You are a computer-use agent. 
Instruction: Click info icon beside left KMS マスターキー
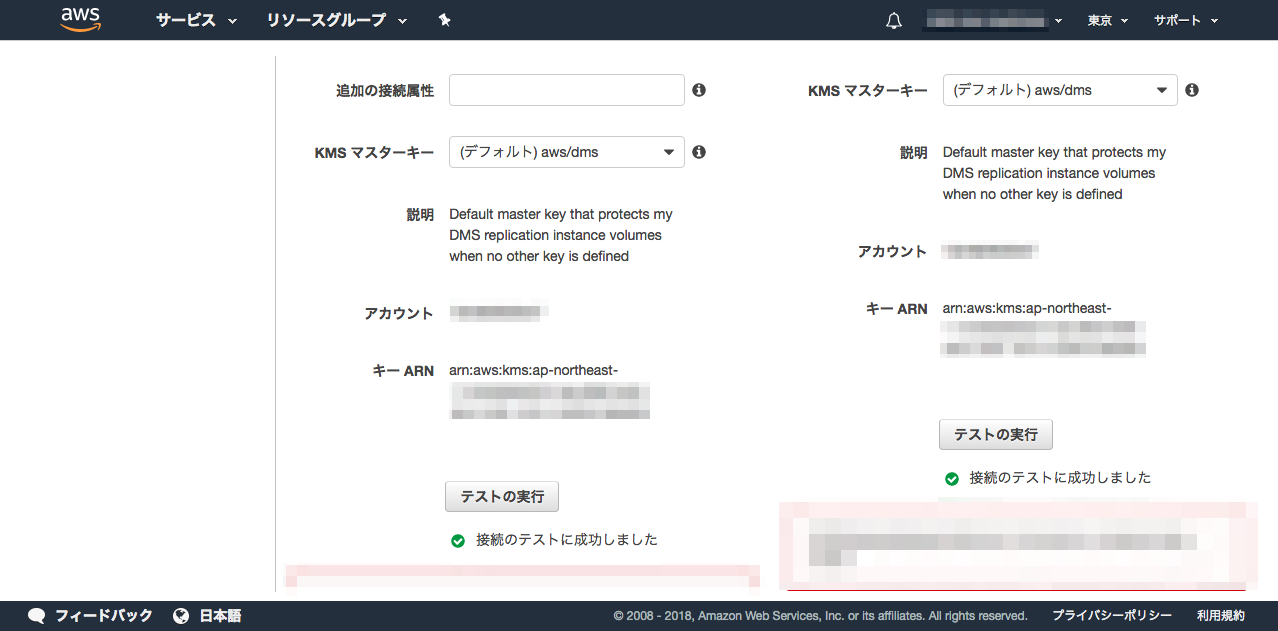pos(699,152)
